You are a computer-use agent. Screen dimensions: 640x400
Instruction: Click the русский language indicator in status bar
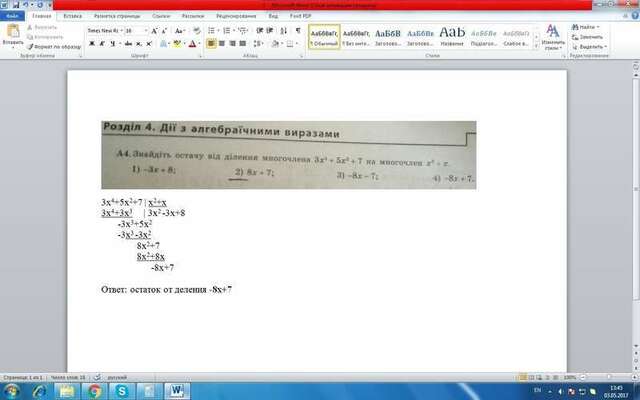pyautogui.click(x=117, y=378)
